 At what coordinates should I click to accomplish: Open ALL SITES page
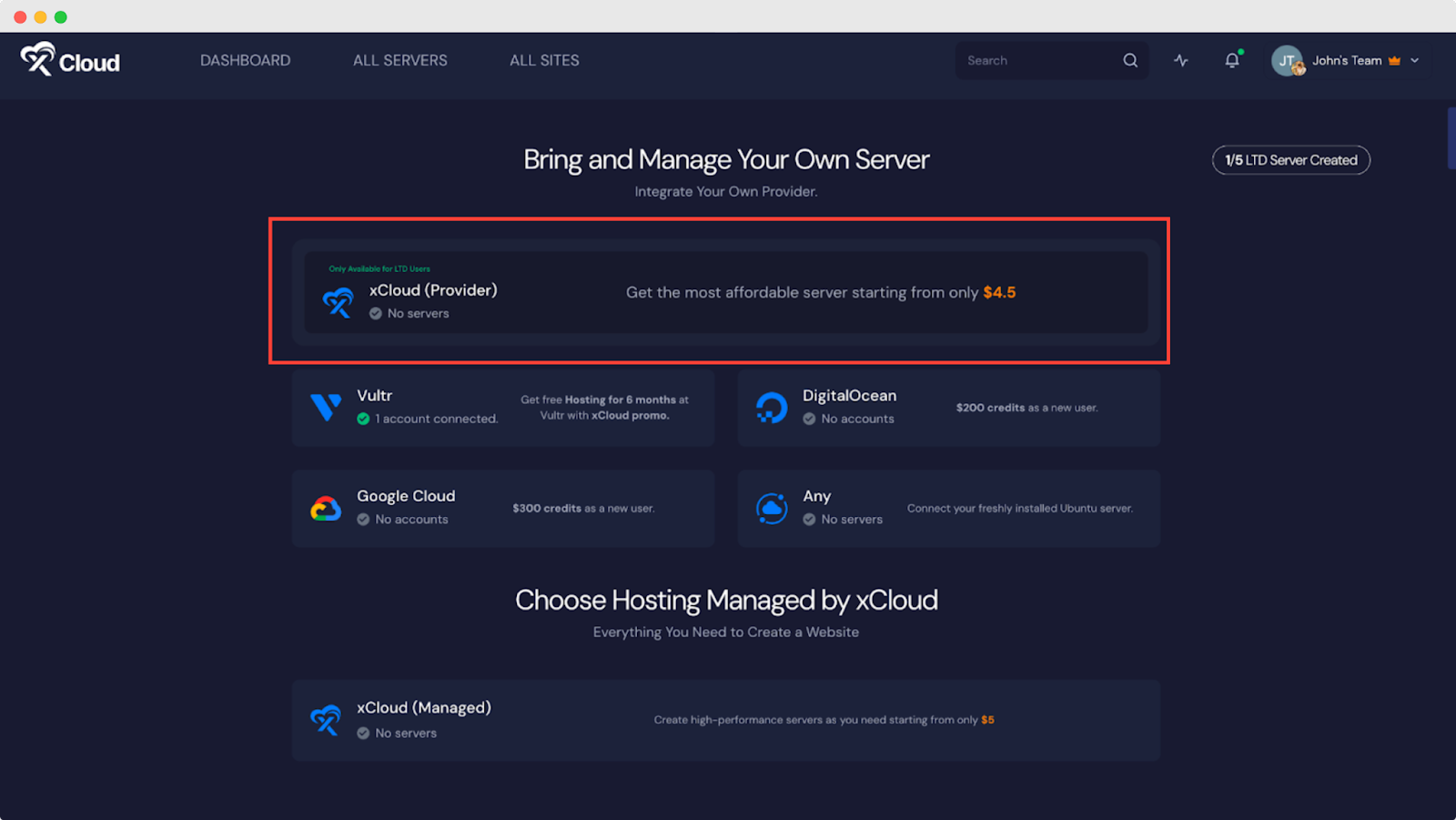click(x=544, y=60)
